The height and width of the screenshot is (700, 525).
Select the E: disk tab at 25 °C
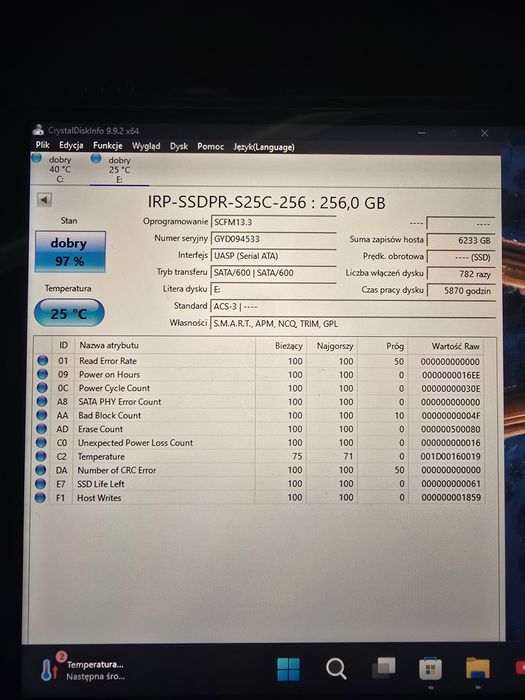(120, 170)
